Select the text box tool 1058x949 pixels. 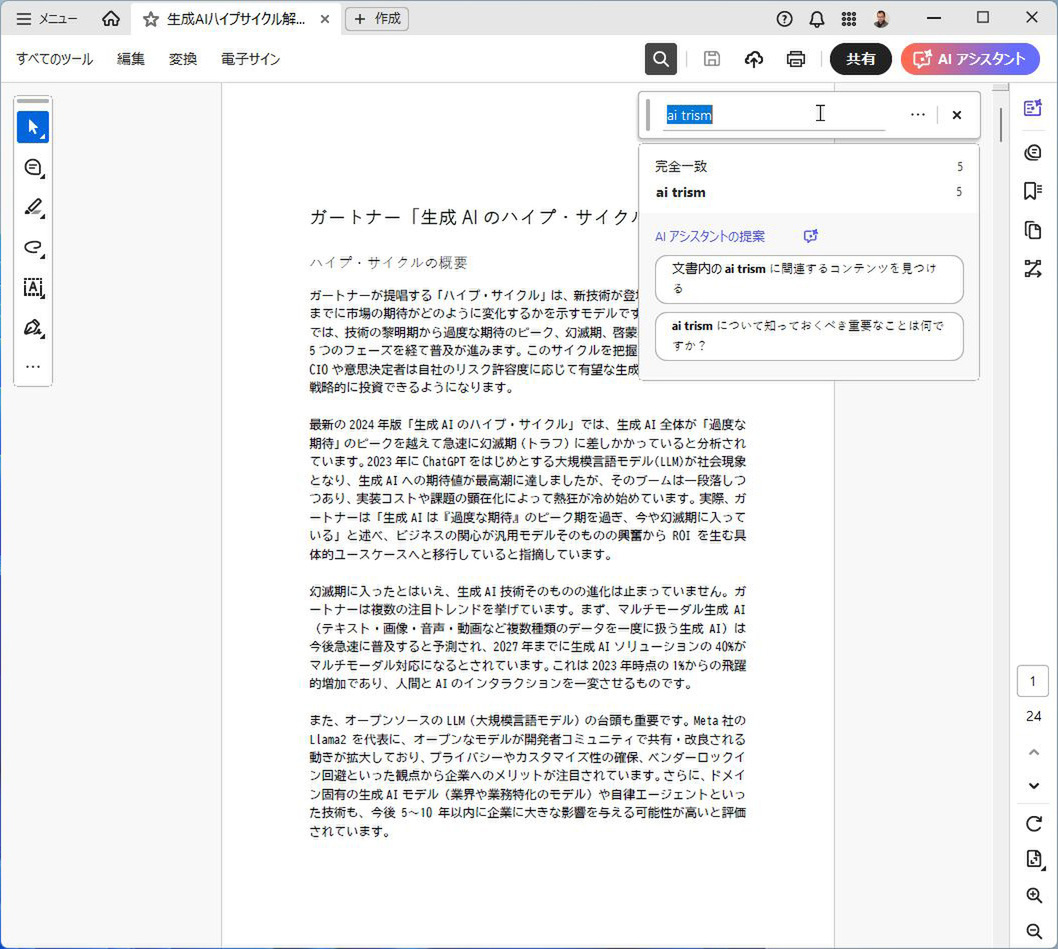coord(33,288)
